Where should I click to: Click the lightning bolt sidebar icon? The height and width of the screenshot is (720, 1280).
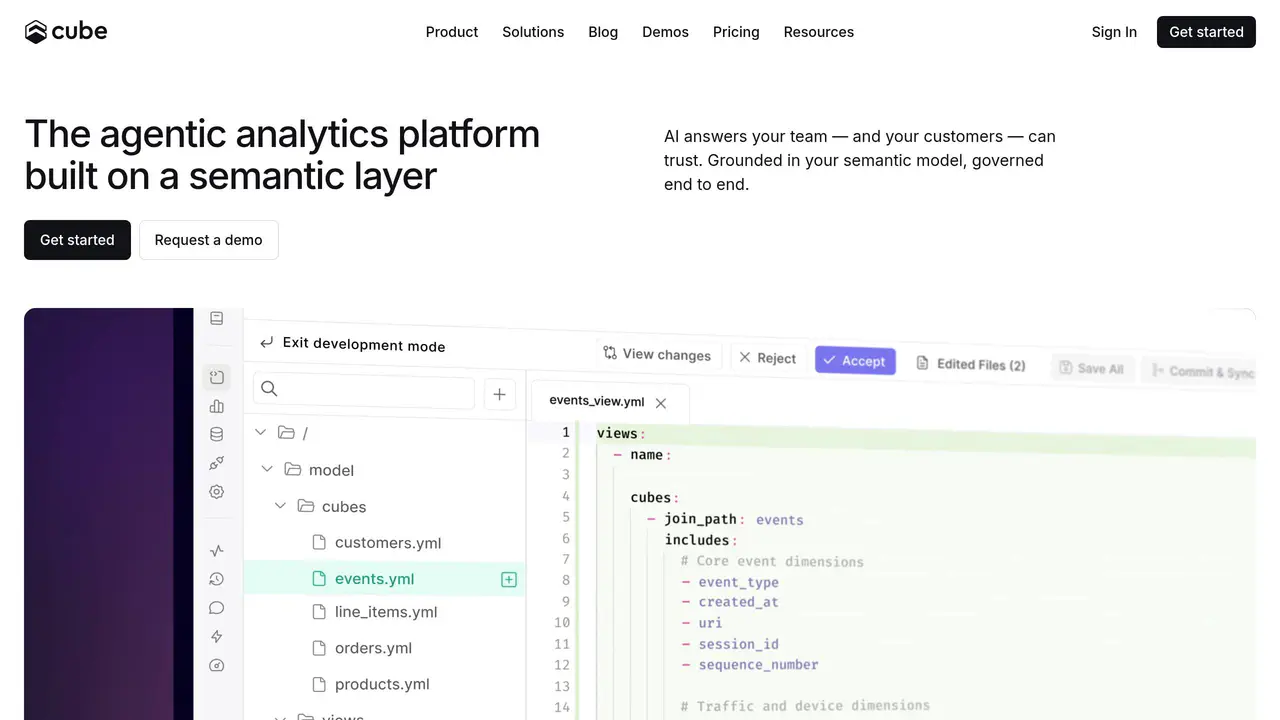217,637
